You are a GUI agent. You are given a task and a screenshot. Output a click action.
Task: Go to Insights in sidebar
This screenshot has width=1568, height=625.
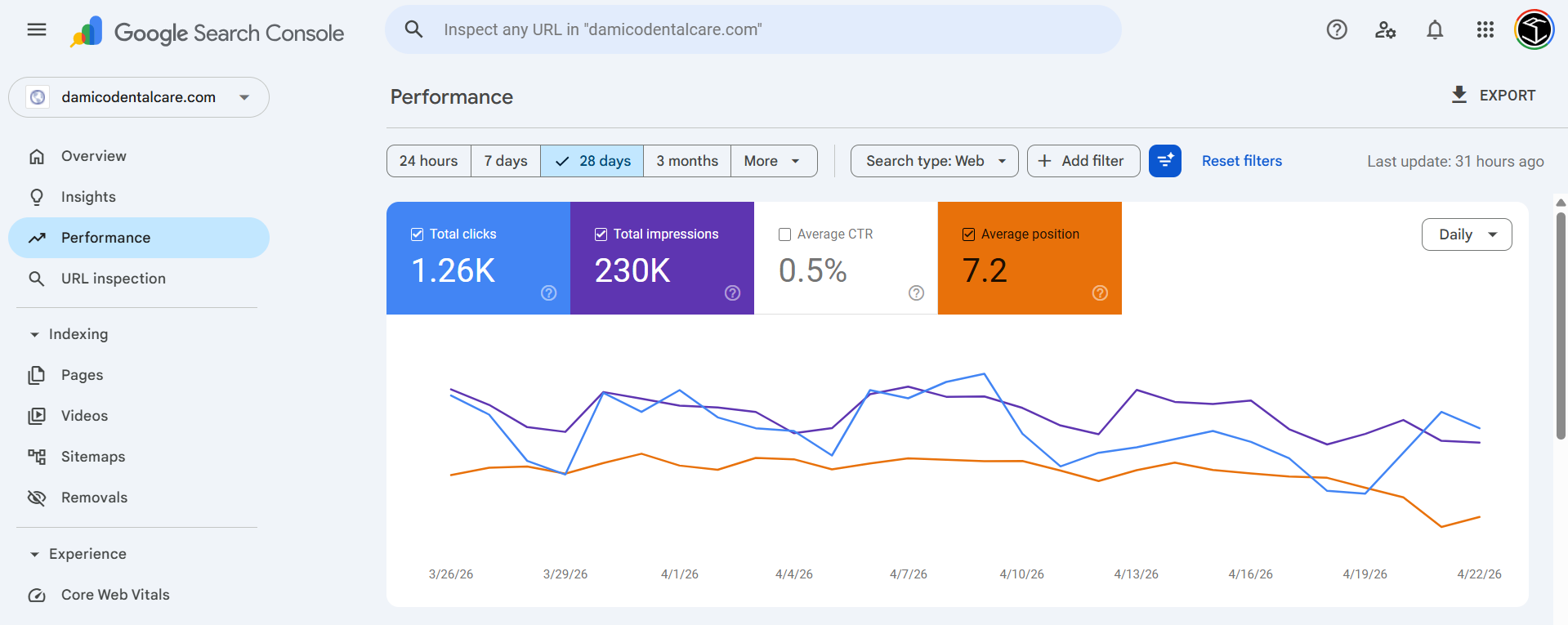pos(139,197)
